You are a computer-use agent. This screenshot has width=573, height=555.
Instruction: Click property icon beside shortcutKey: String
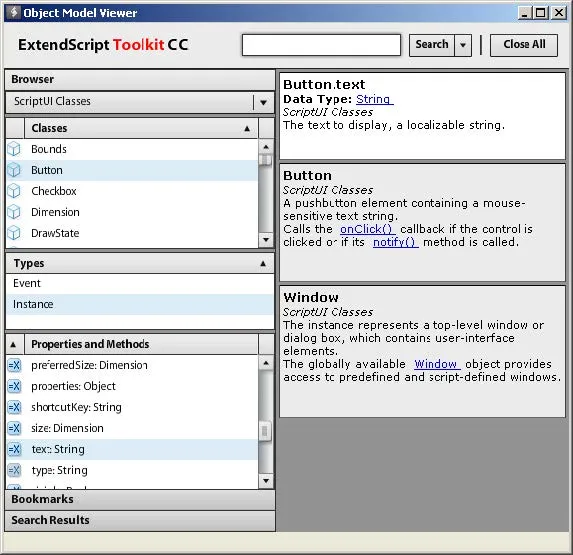pyautogui.click(x=14, y=407)
